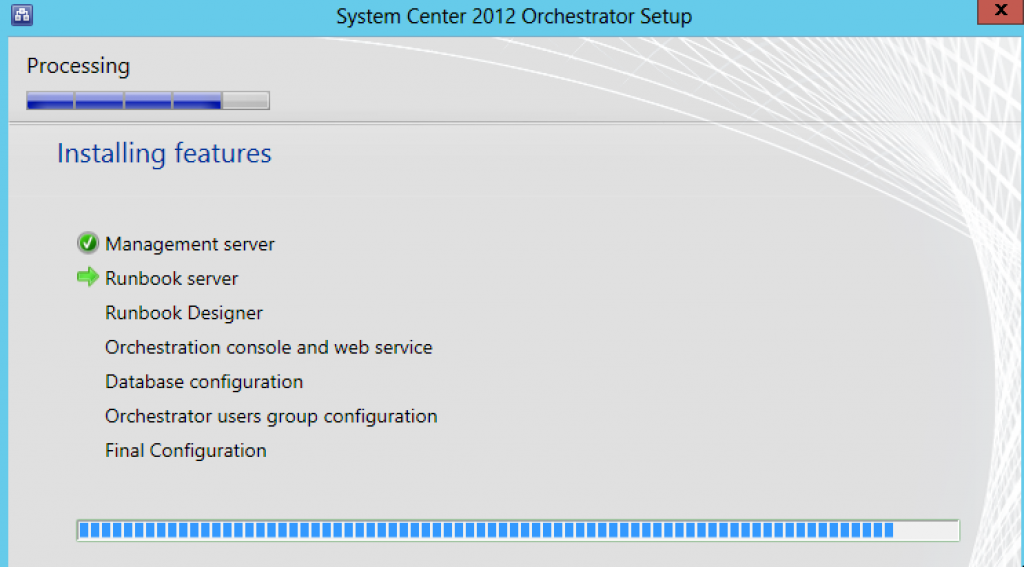Screen dimensions: 1024x567
Task: Click "Orchestrator users group configuration" text
Action: [272, 416]
